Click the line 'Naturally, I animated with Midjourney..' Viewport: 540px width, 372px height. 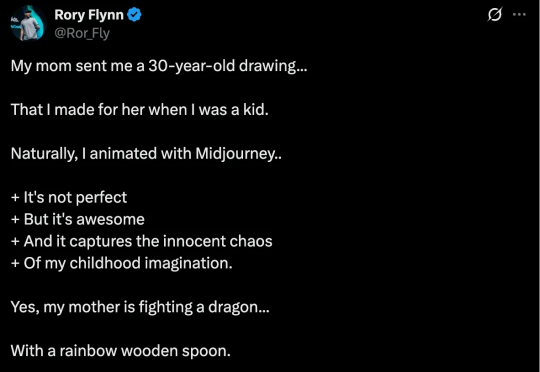tap(146, 154)
